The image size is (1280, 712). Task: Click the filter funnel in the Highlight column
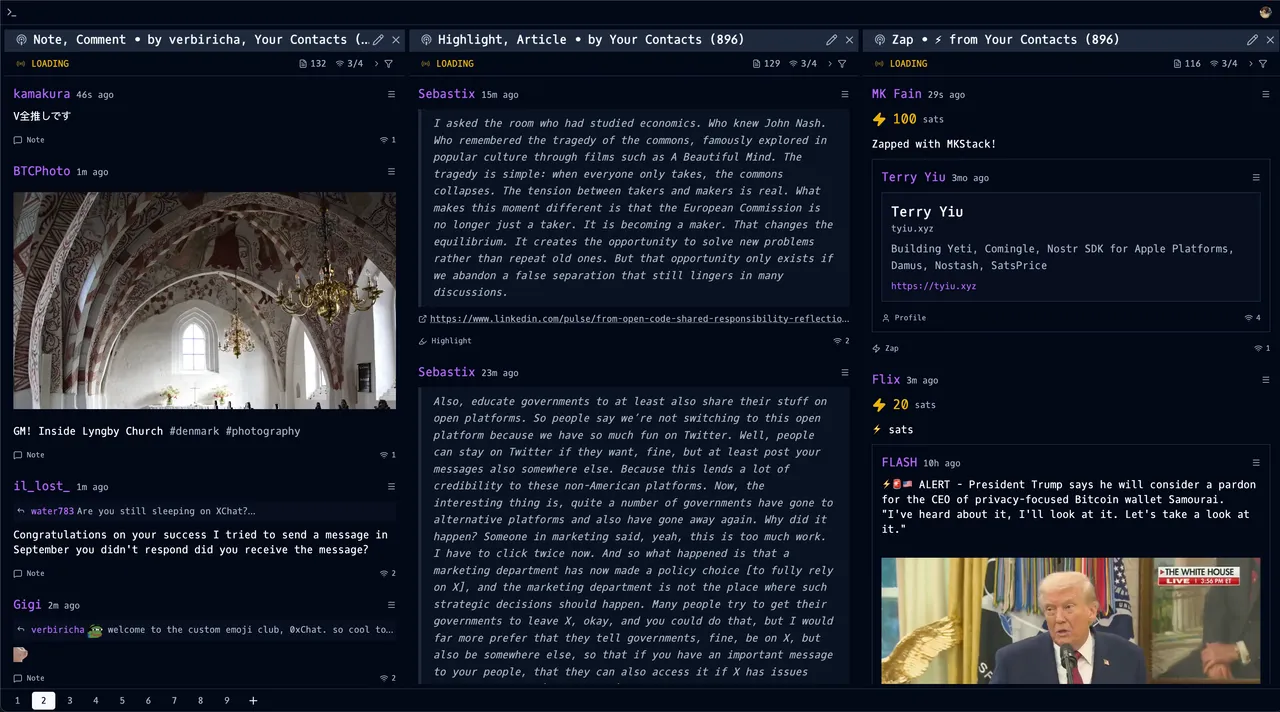[842, 64]
